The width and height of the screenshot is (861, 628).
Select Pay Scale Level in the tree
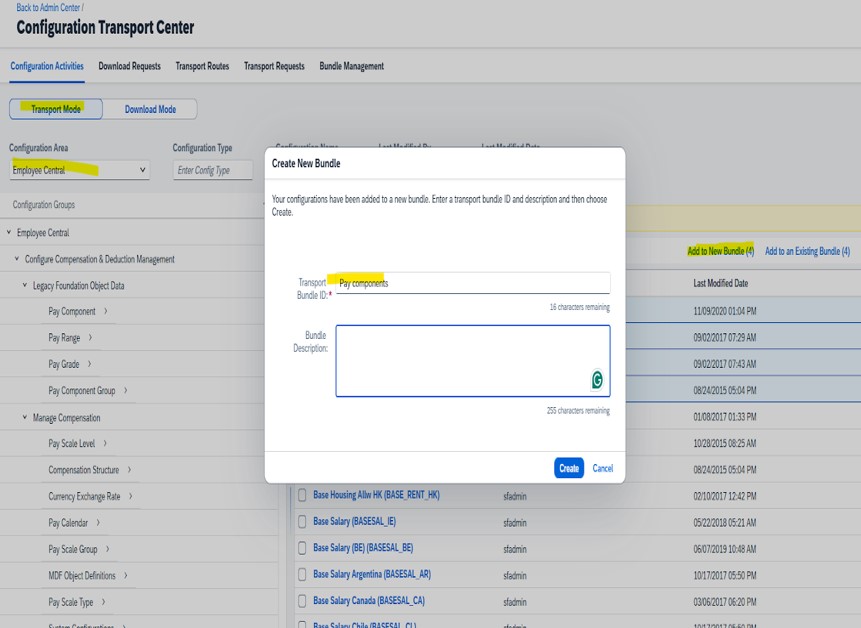point(71,444)
